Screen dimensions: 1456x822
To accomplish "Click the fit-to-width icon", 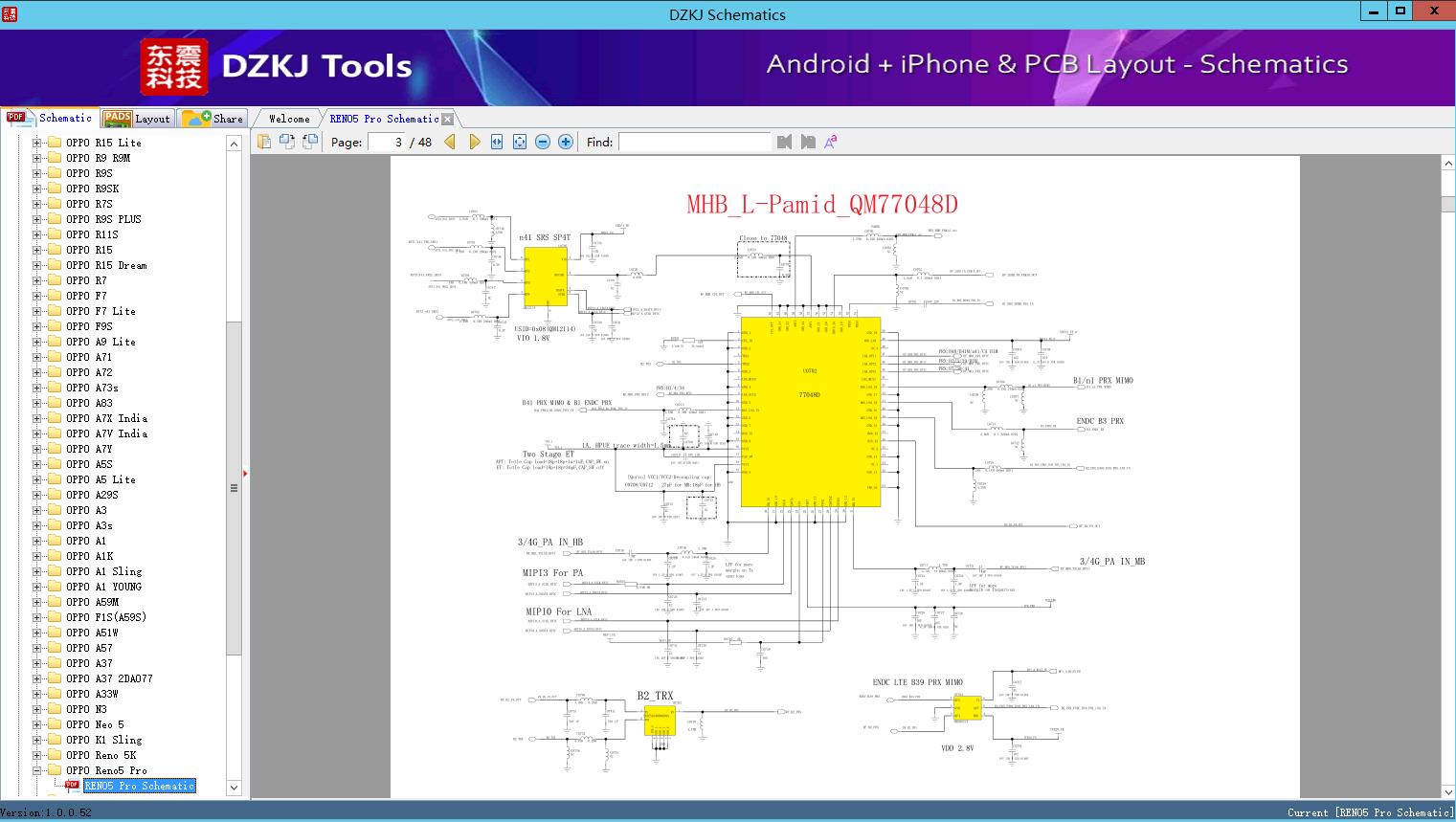I will 497,142.
